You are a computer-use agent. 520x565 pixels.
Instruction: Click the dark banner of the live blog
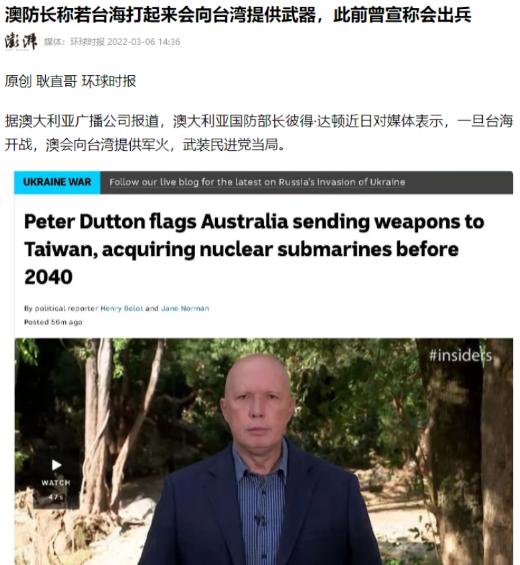click(x=307, y=182)
